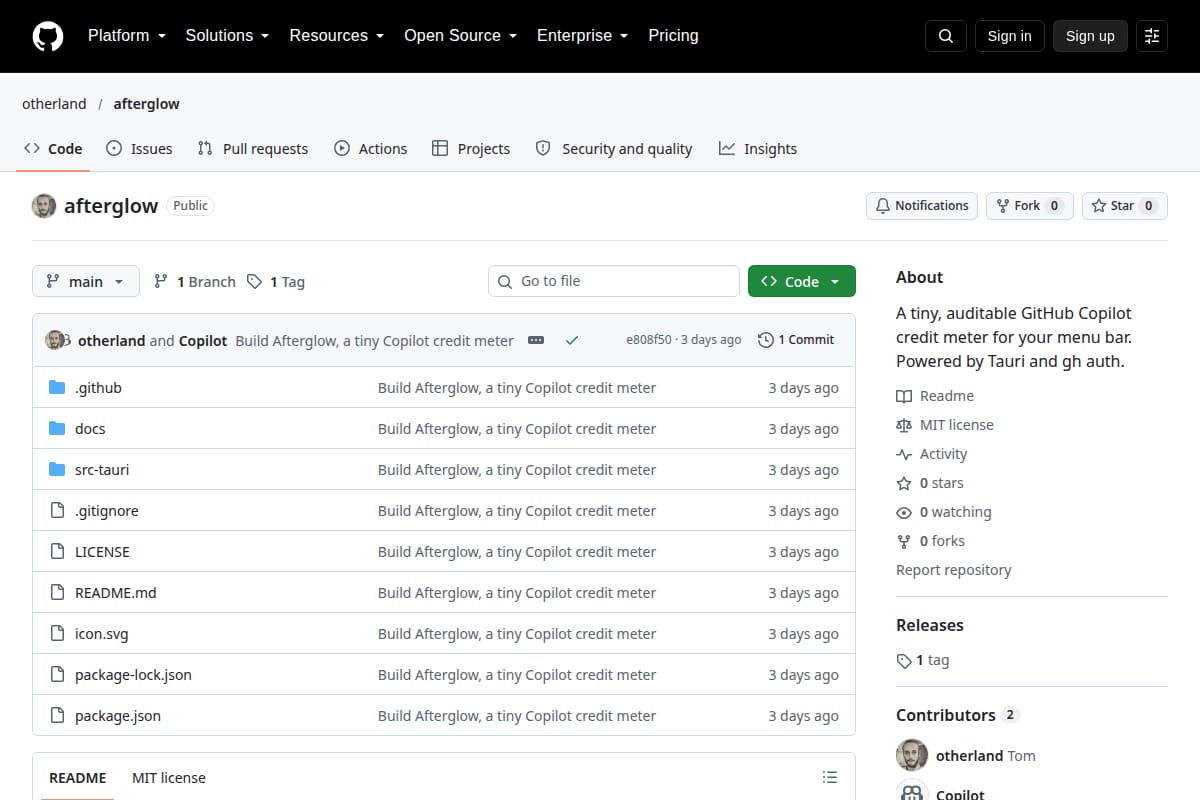
Task: Click the Report repository link
Action: pos(954,570)
